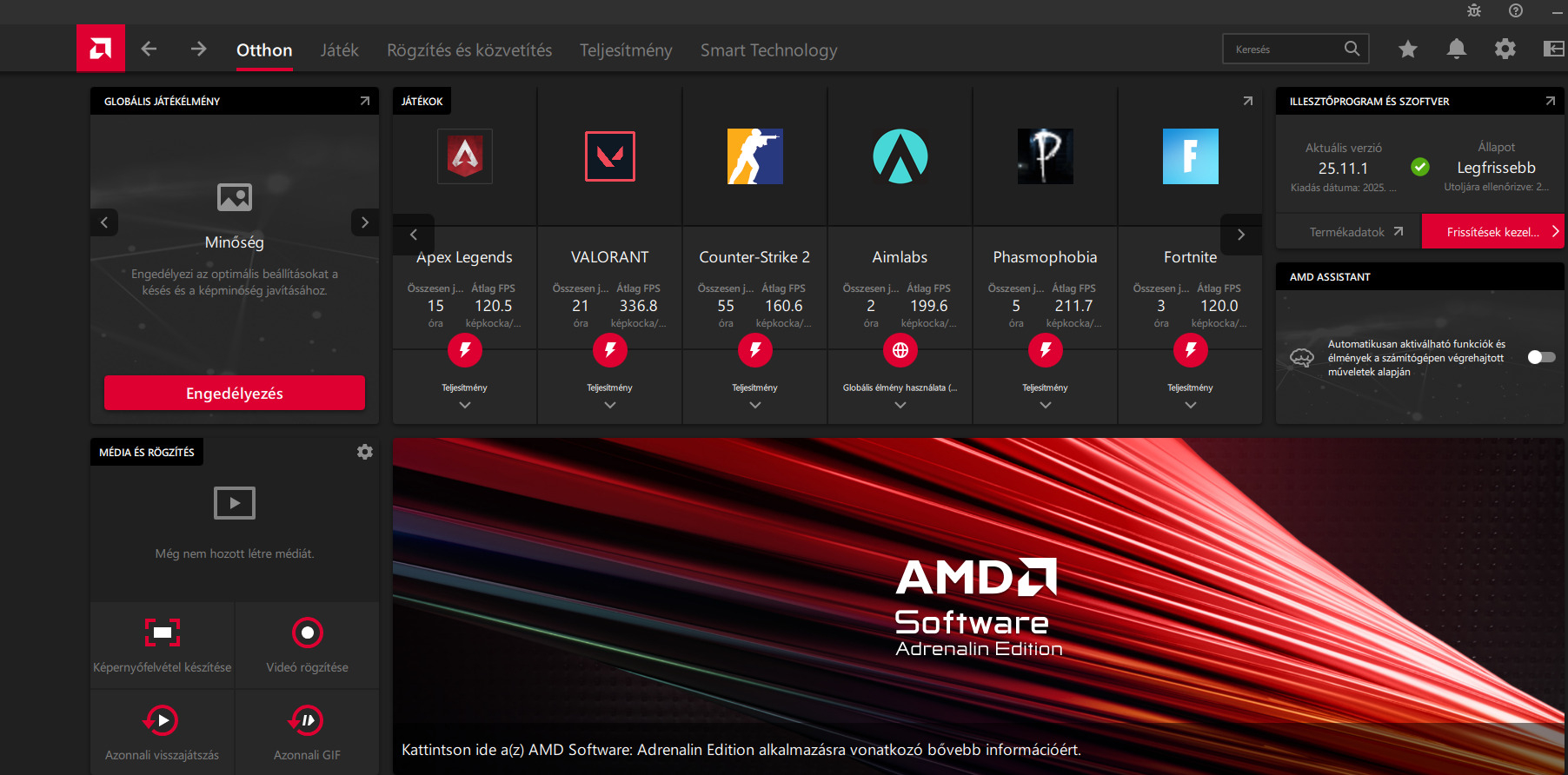The width and height of the screenshot is (1568, 775).
Task: Click the Engedélyezés button
Action: pyautogui.click(x=235, y=393)
